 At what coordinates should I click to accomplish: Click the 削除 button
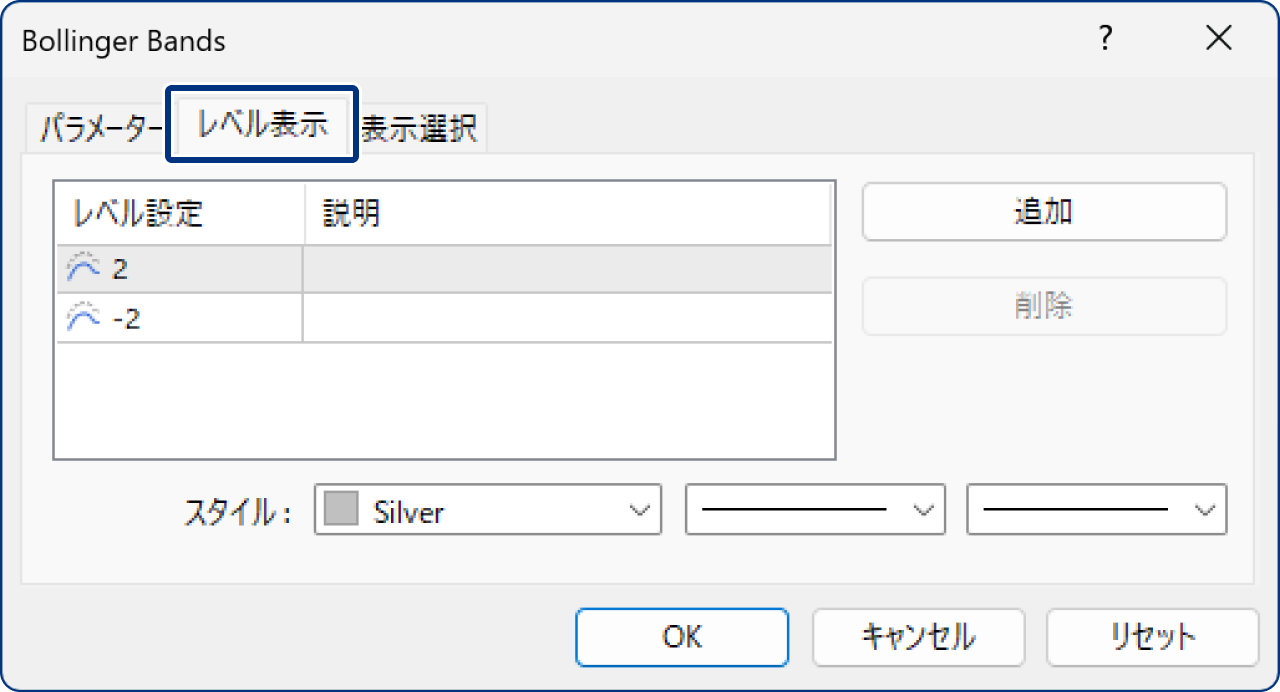coord(1044,306)
